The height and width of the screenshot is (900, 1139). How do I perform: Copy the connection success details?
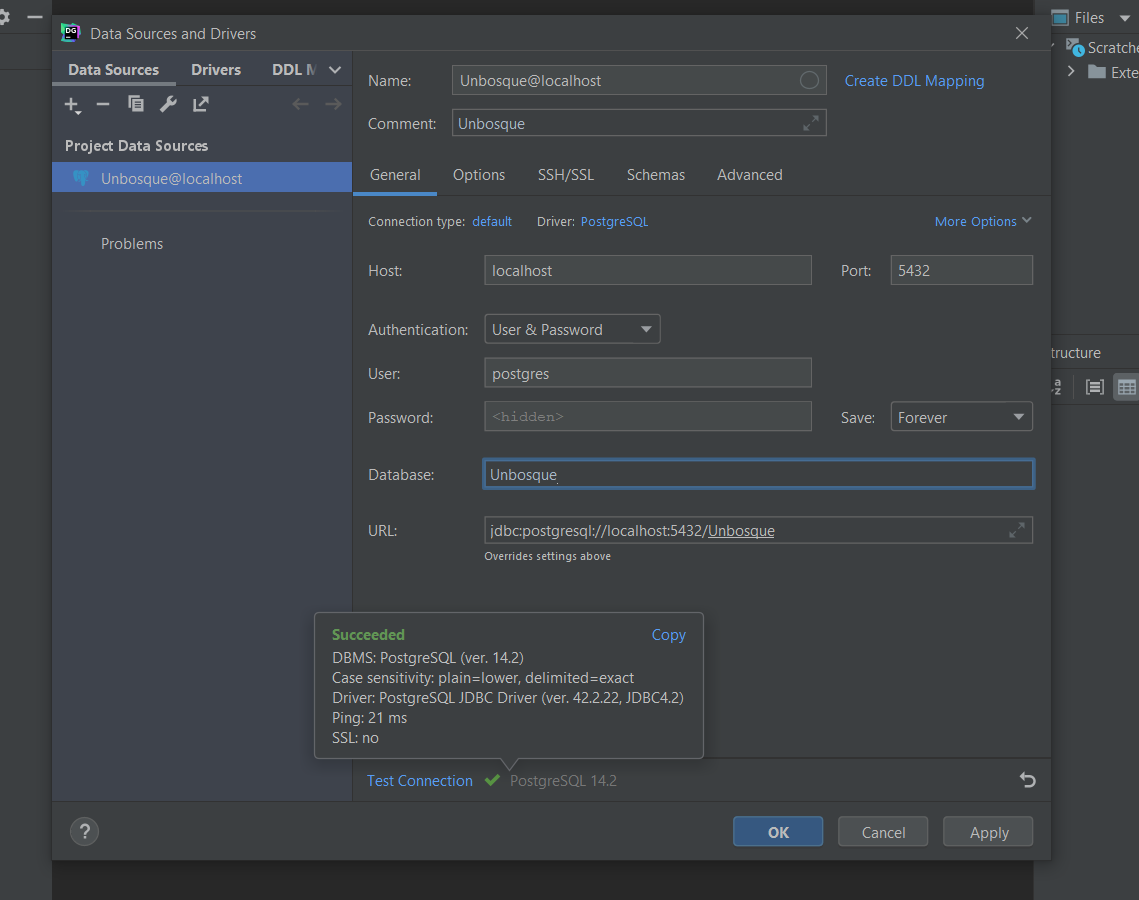coord(668,634)
